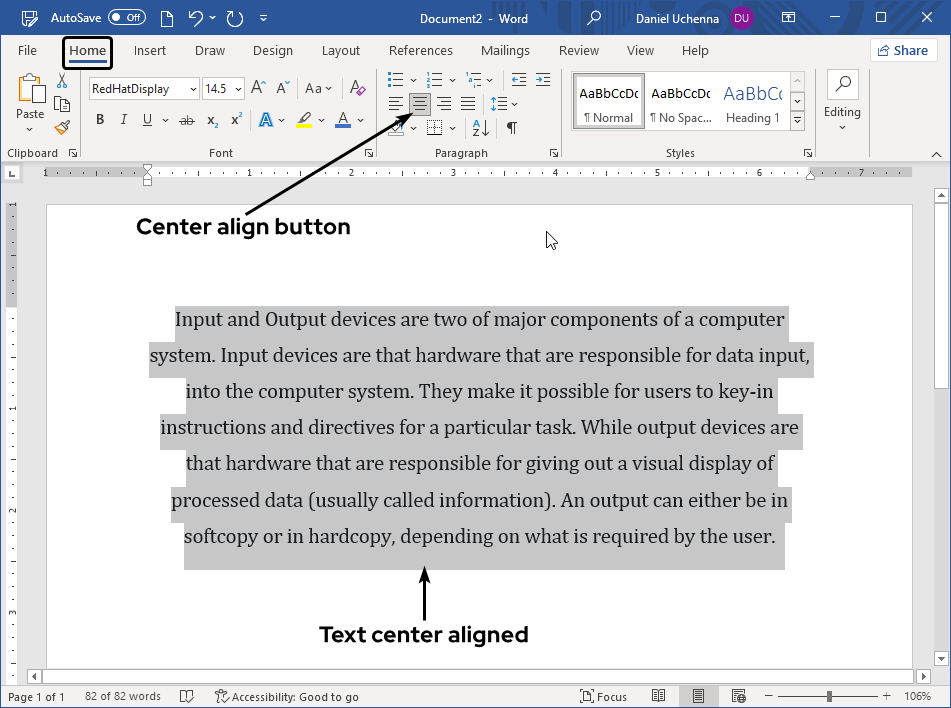
Task: Click the strikethrough icon
Action: point(186,119)
